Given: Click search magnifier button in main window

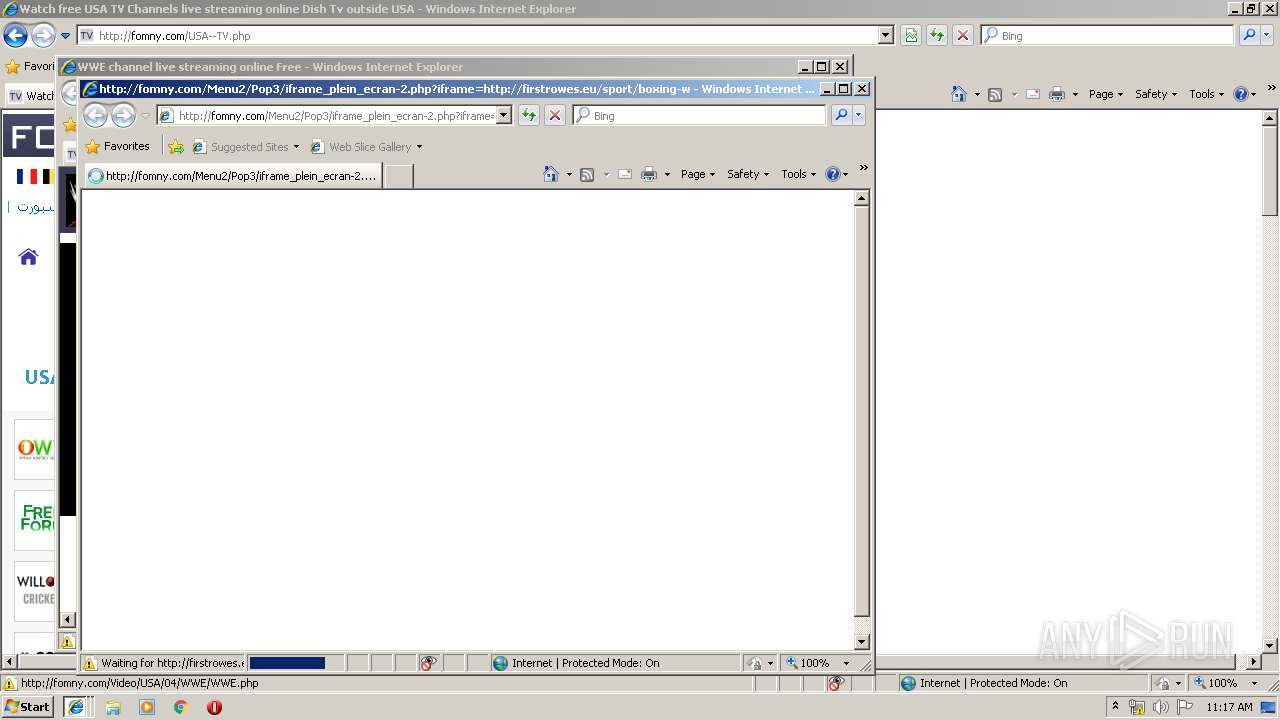Looking at the screenshot, I should click(1249, 36).
